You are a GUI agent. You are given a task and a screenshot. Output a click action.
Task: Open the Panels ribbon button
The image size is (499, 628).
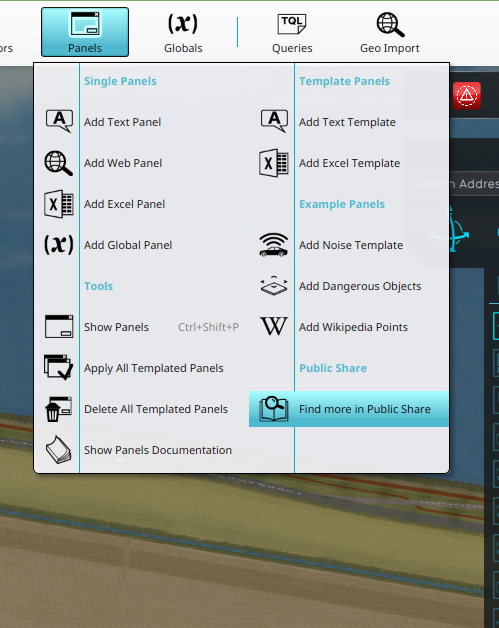(x=85, y=32)
